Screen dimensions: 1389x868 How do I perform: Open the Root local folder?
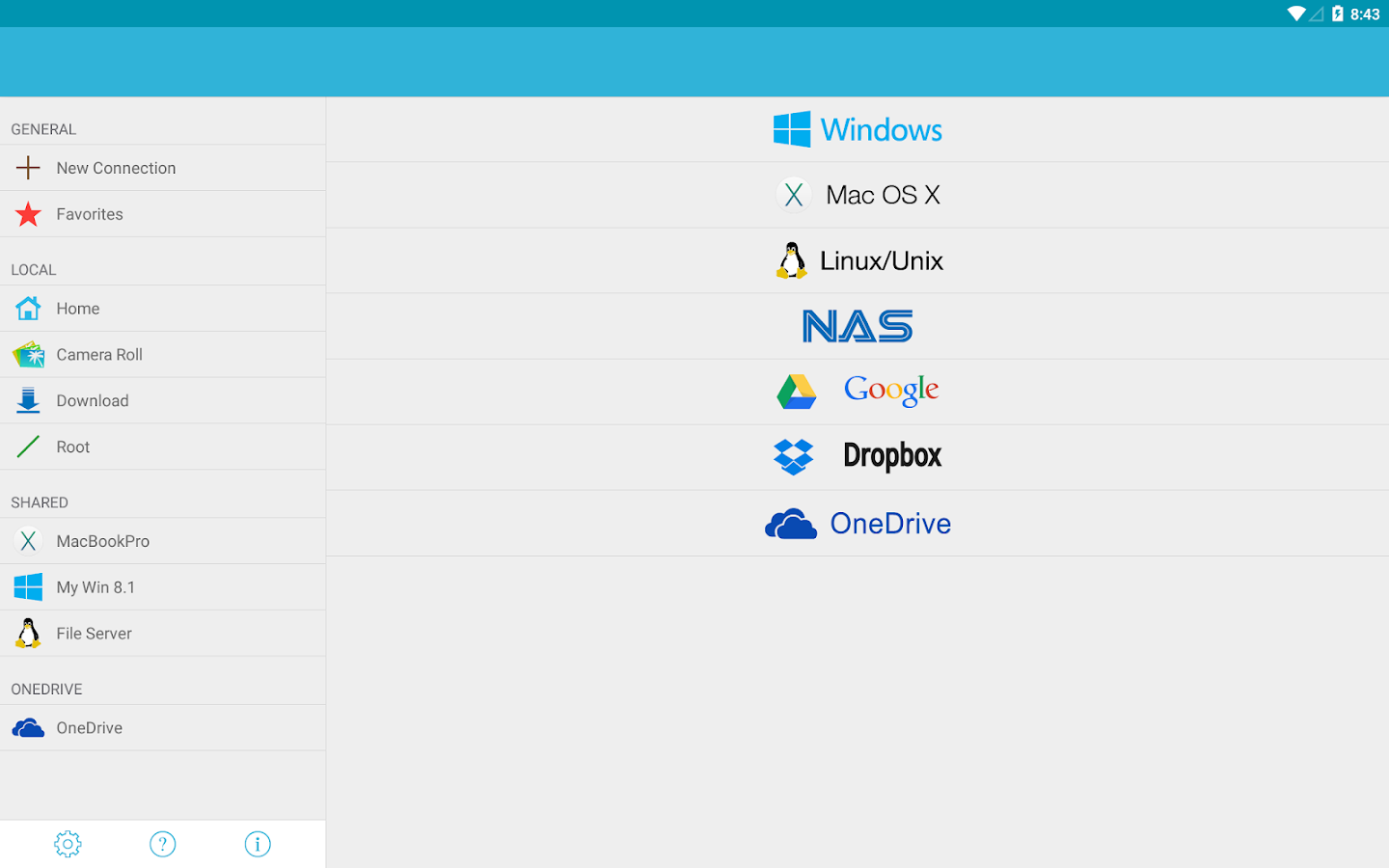coord(73,448)
